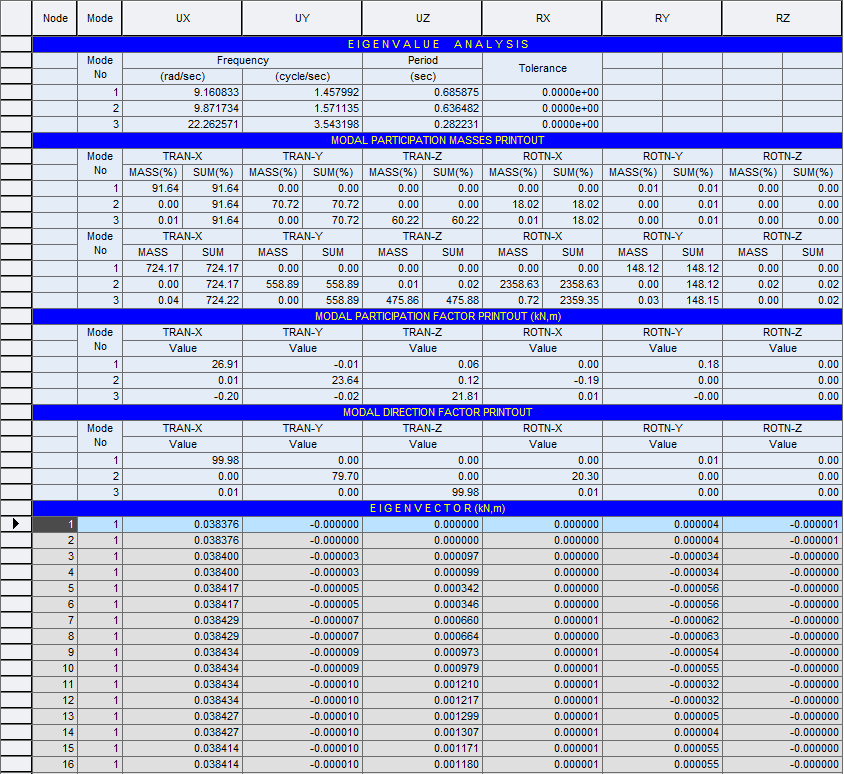Screen dimensions: 844x774
Task: Click the EIGENVECTOR (kN,m) banner
Action: 438,508
